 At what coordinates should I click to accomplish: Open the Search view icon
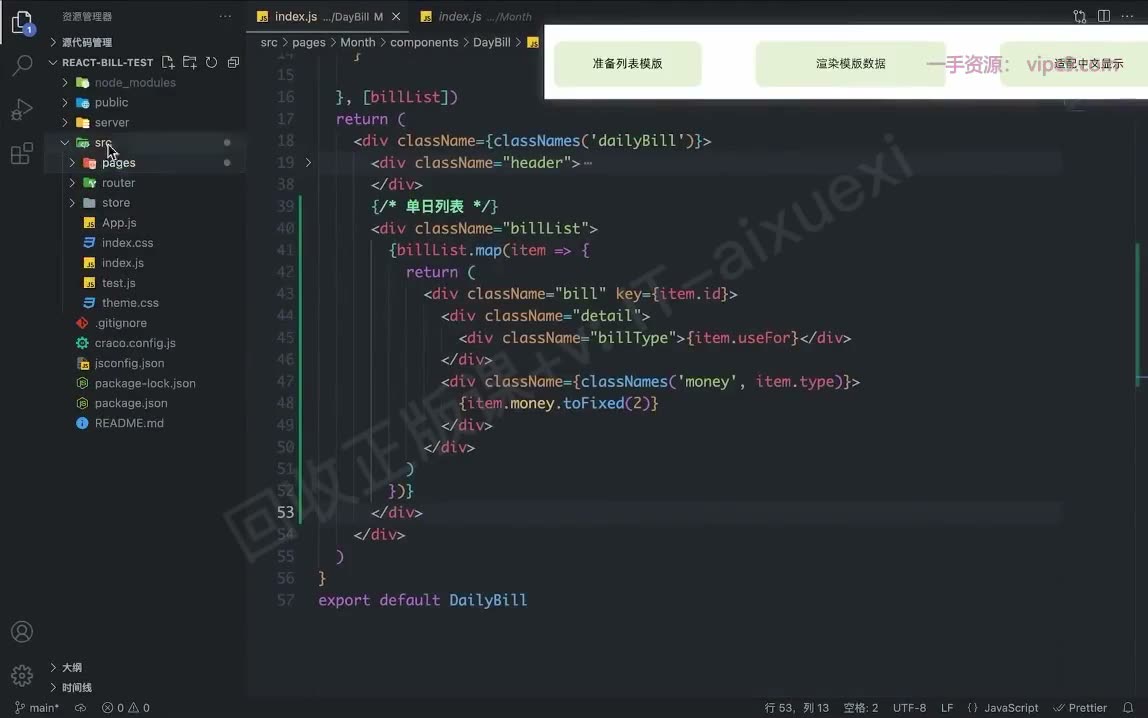[22, 65]
